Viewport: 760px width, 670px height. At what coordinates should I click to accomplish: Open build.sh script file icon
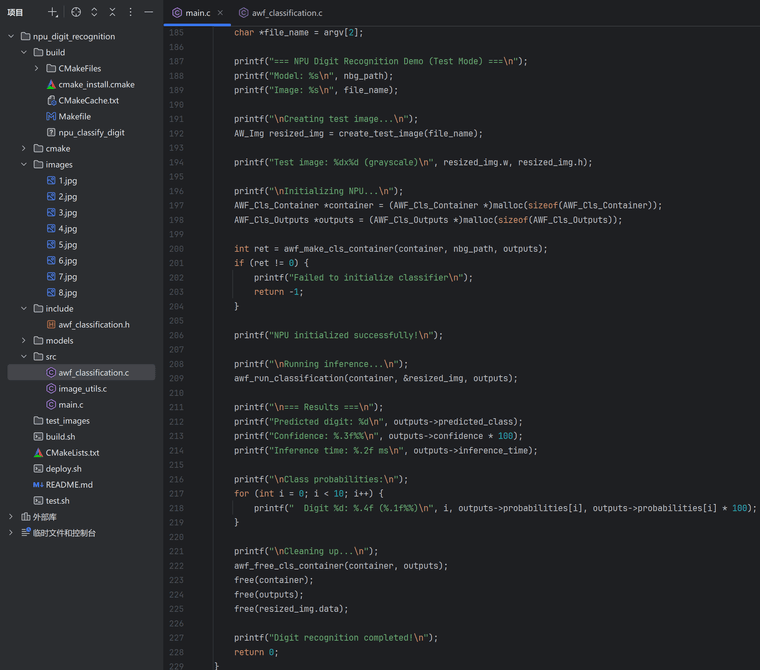[38, 436]
